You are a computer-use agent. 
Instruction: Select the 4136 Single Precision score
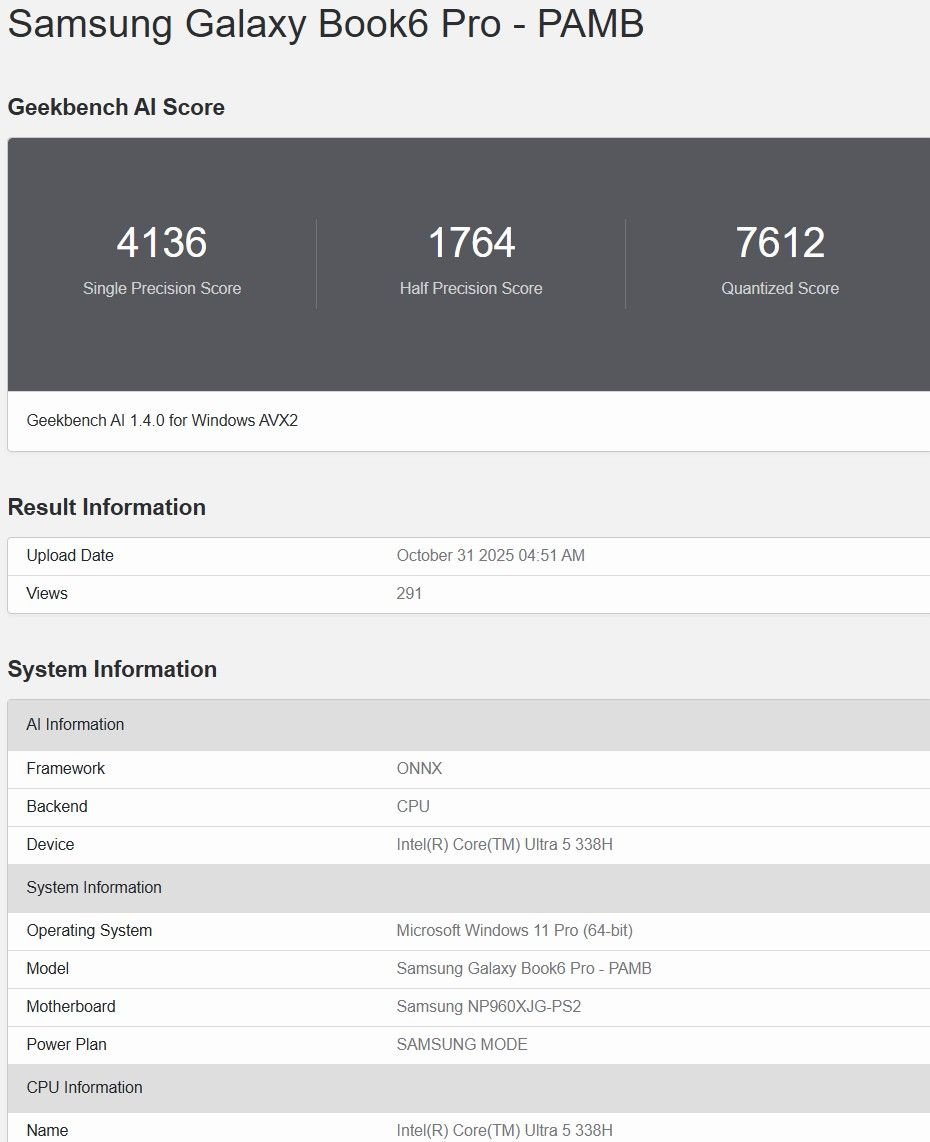(x=162, y=243)
